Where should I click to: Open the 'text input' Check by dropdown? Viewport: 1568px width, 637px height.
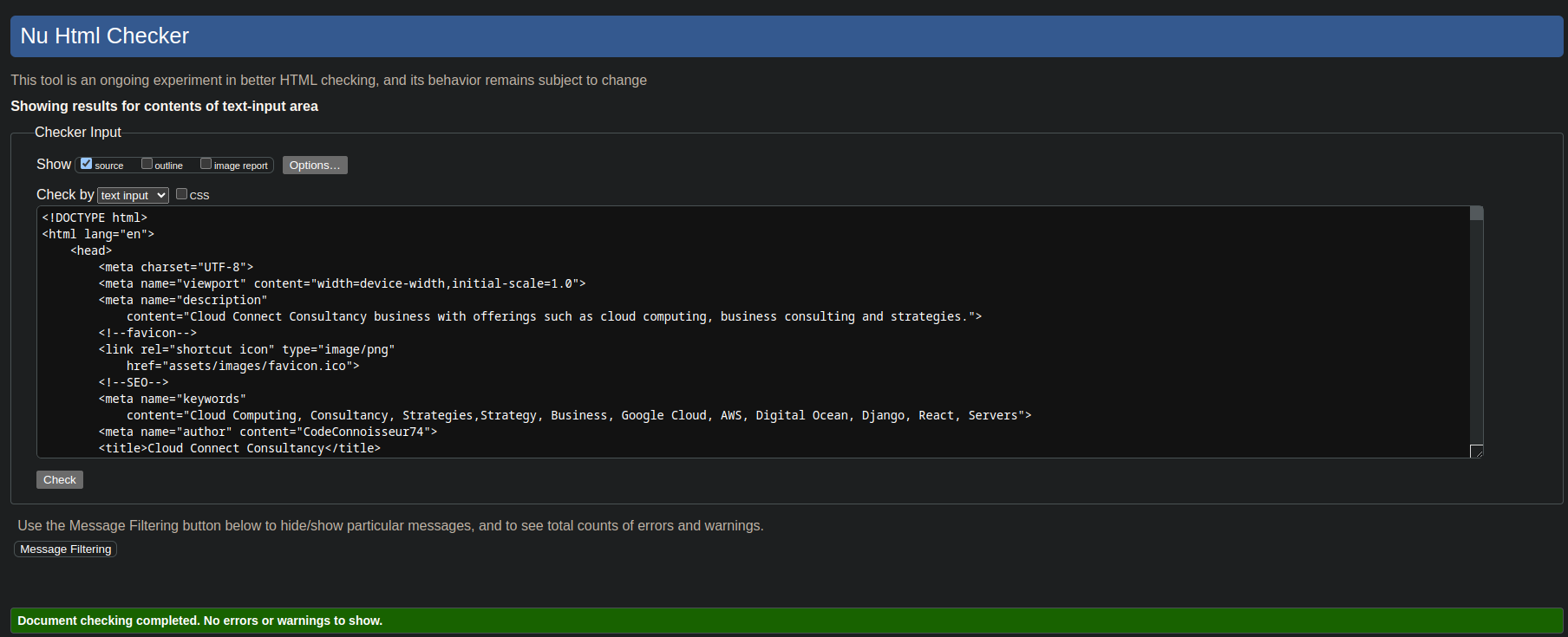tap(133, 195)
